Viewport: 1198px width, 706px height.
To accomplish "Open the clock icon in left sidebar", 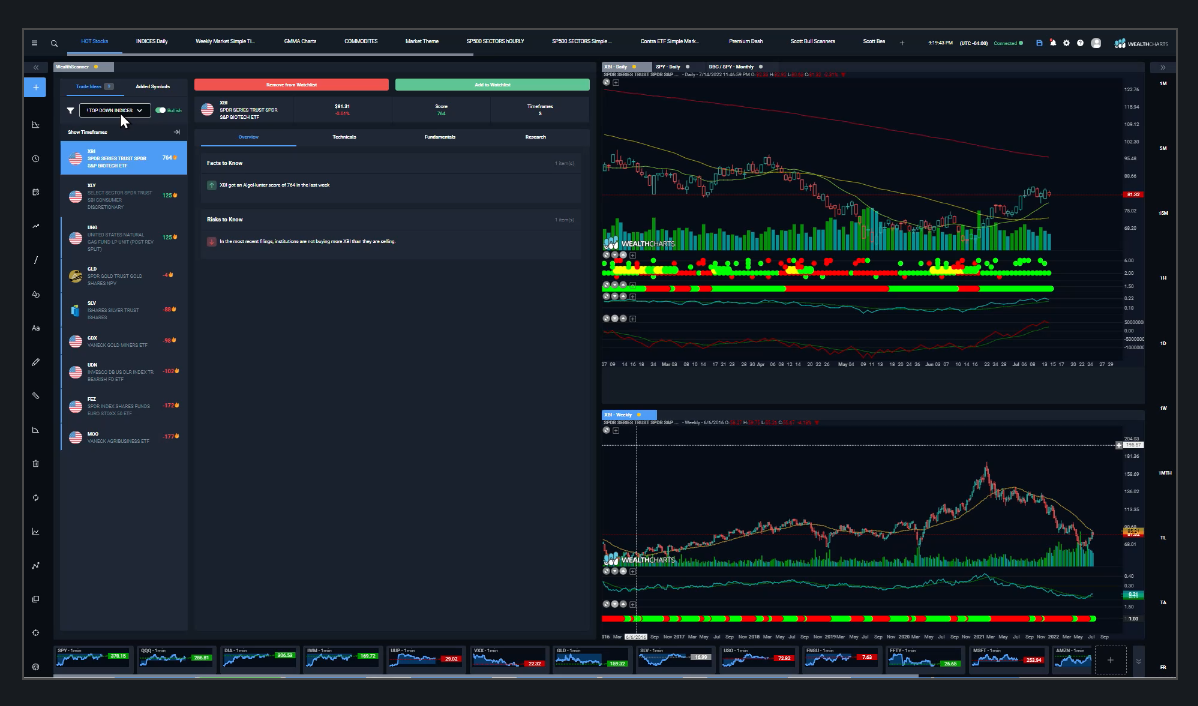I will point(35,158).
